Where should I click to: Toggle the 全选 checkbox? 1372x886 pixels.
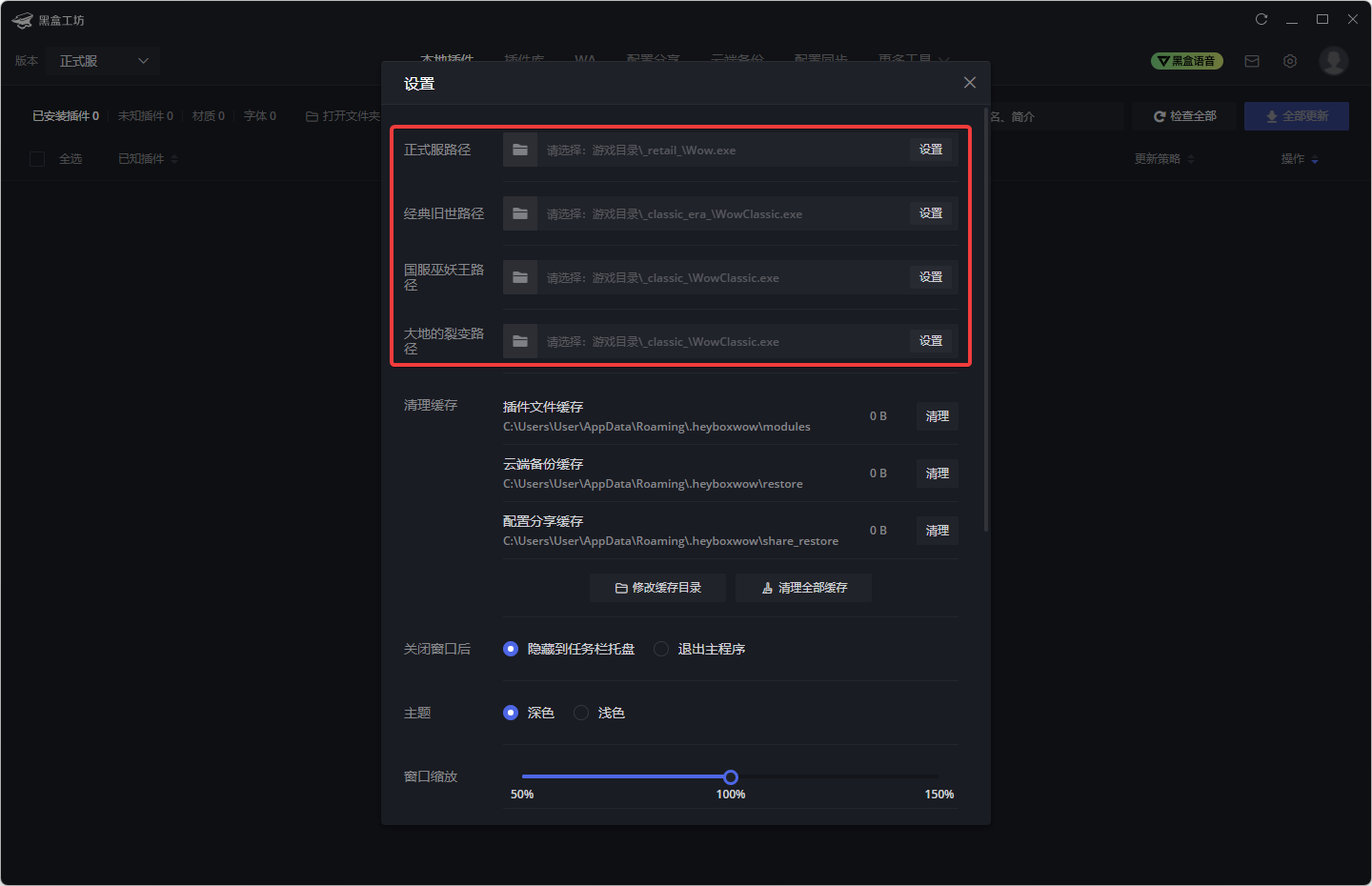pos(37,158)
